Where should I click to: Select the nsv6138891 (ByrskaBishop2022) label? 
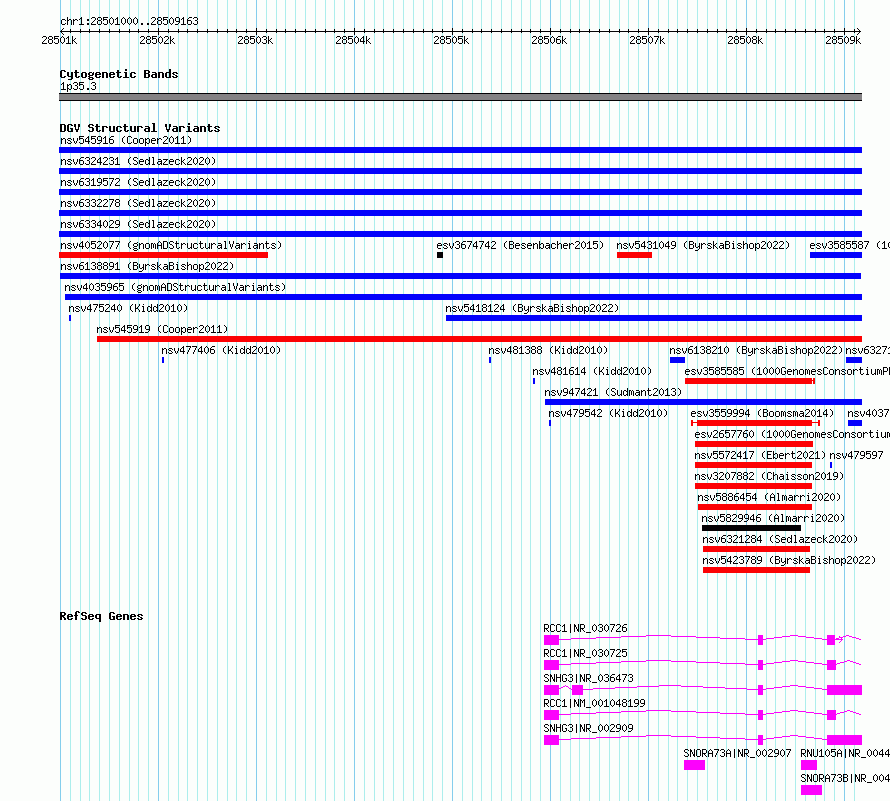[147, 266]
